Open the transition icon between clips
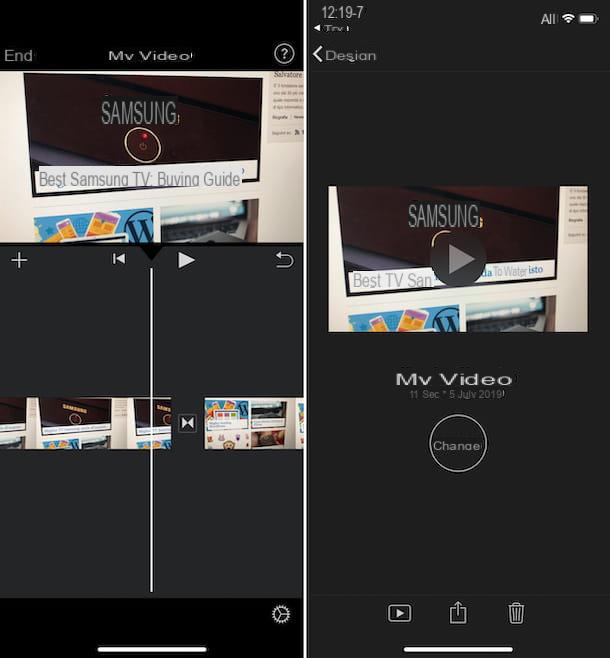Screen dimensions: 610x658 pos(187,423)
